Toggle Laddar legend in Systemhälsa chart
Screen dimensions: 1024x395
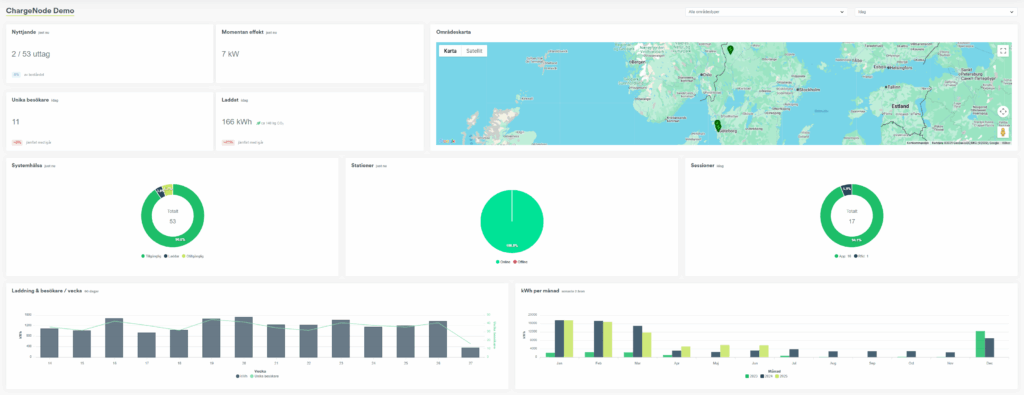172,256
